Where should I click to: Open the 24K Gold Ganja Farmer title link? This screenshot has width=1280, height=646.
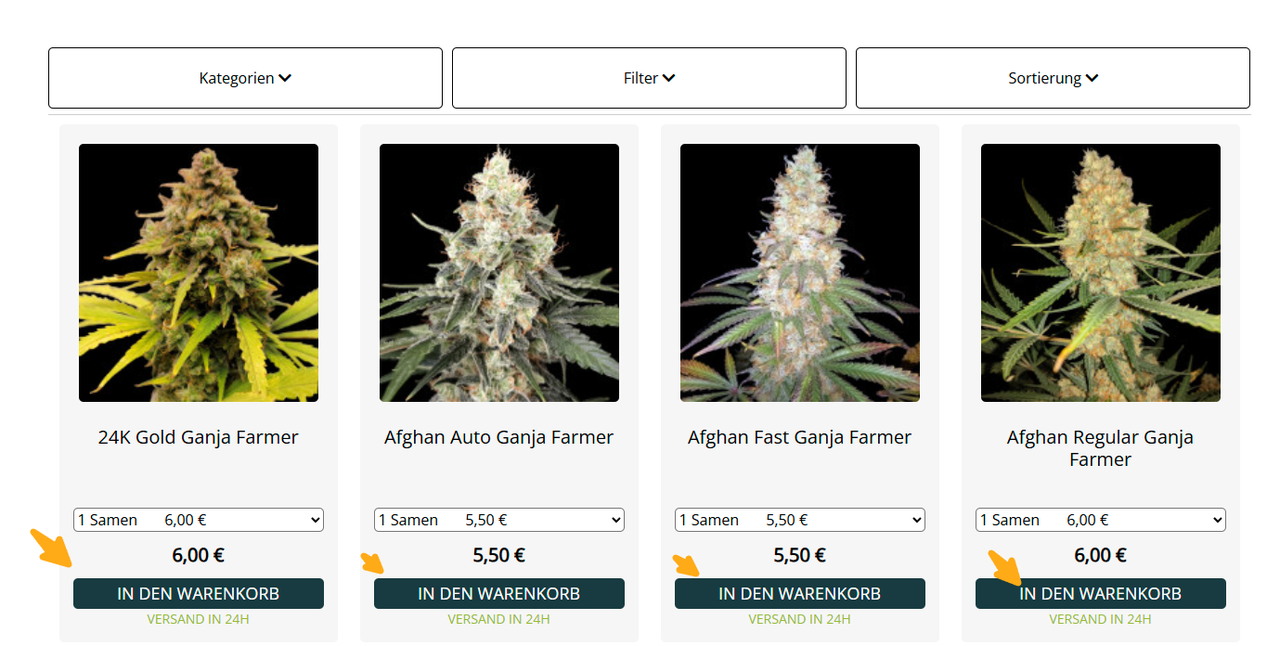pos(198,437)
